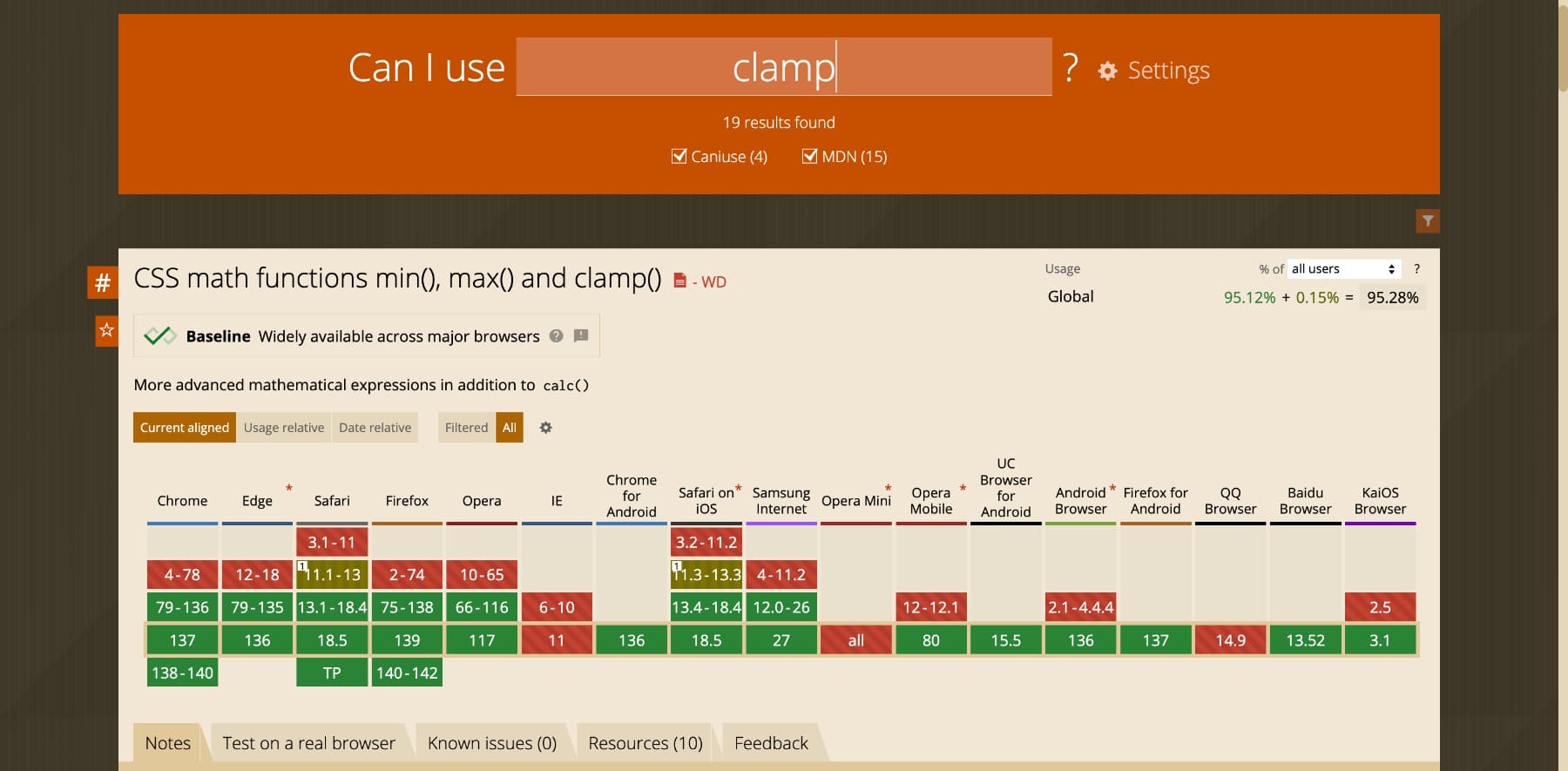Click KaiOS Browser 2.5 cell
The image size is (1568, 771).
1381,607
